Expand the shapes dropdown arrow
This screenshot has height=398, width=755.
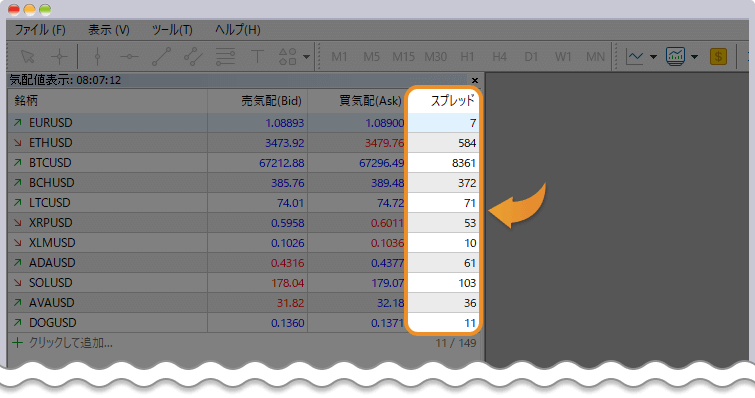(x=306, y=57)
